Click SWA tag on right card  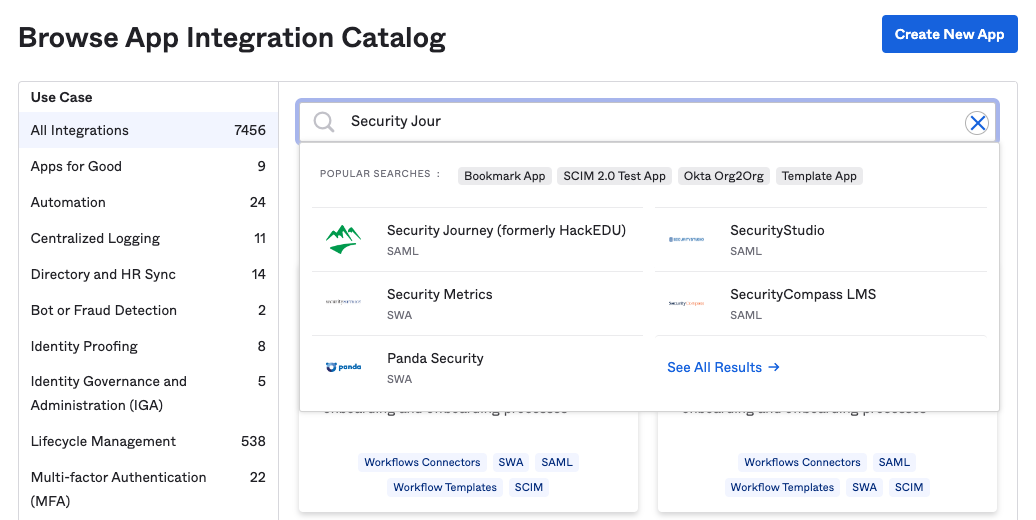click(x=864, y=488)
